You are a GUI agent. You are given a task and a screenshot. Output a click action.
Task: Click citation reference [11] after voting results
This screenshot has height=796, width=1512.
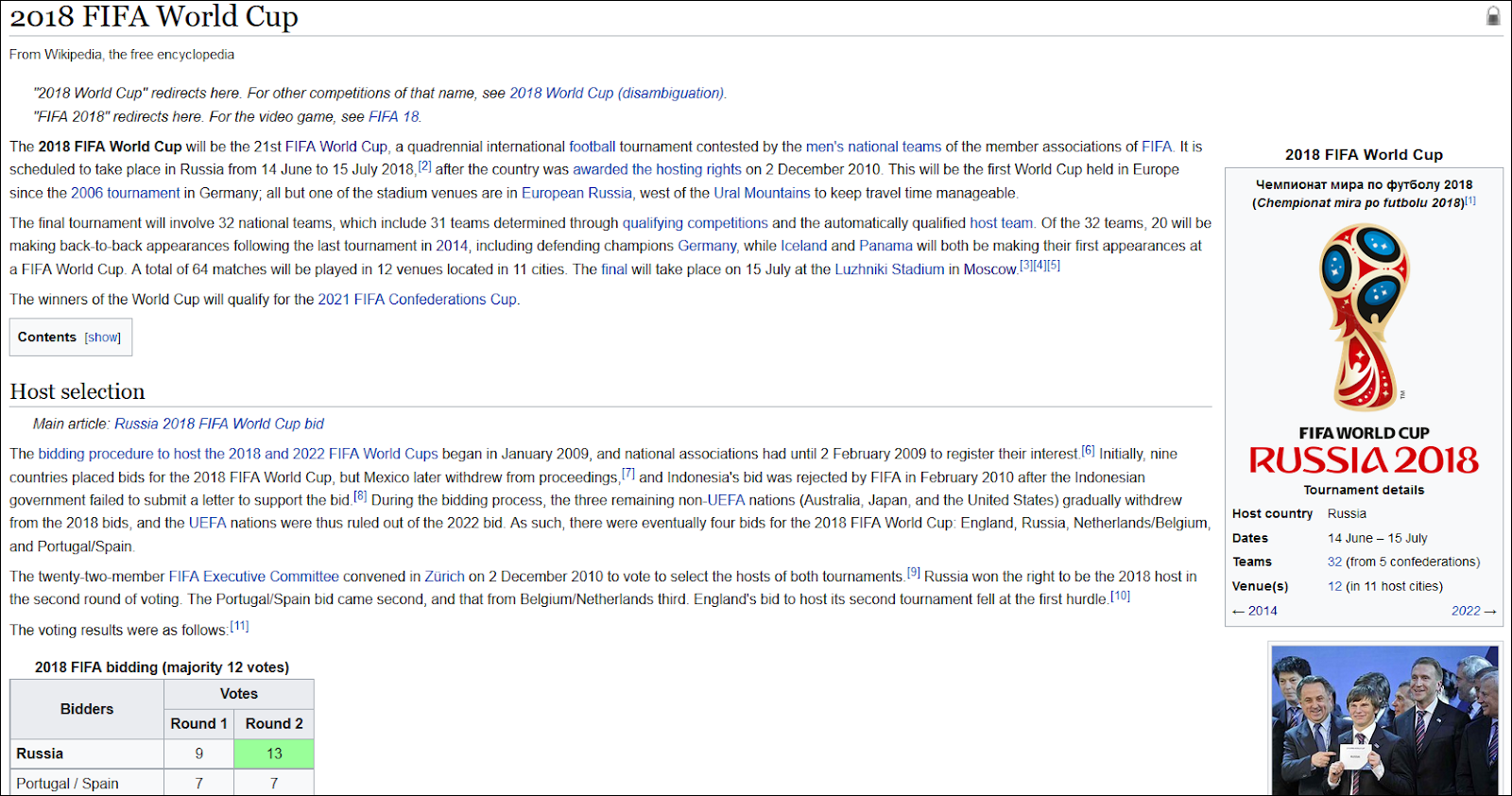[239, 626]
